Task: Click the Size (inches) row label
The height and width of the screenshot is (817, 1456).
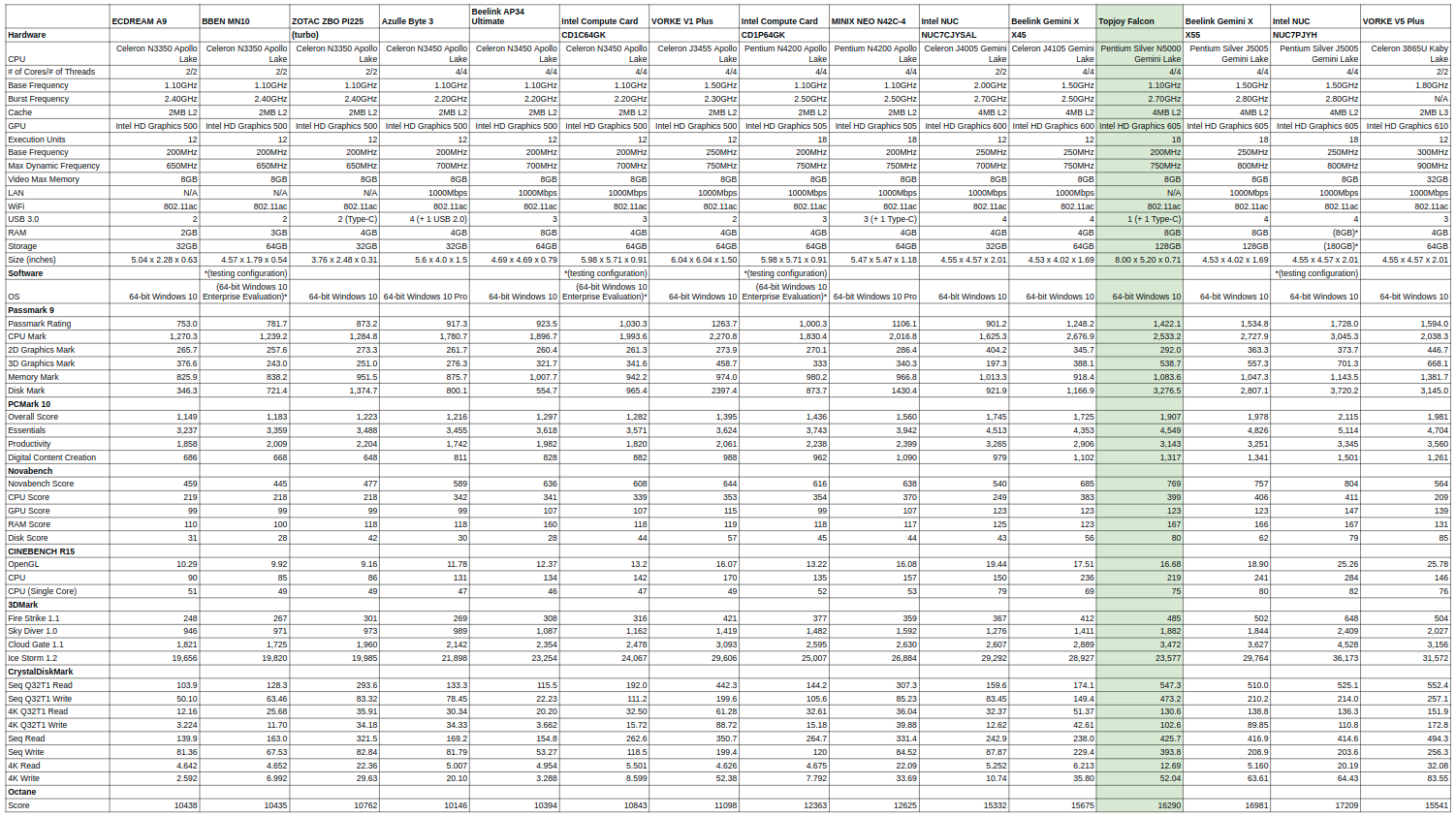Action: [32, 260]
